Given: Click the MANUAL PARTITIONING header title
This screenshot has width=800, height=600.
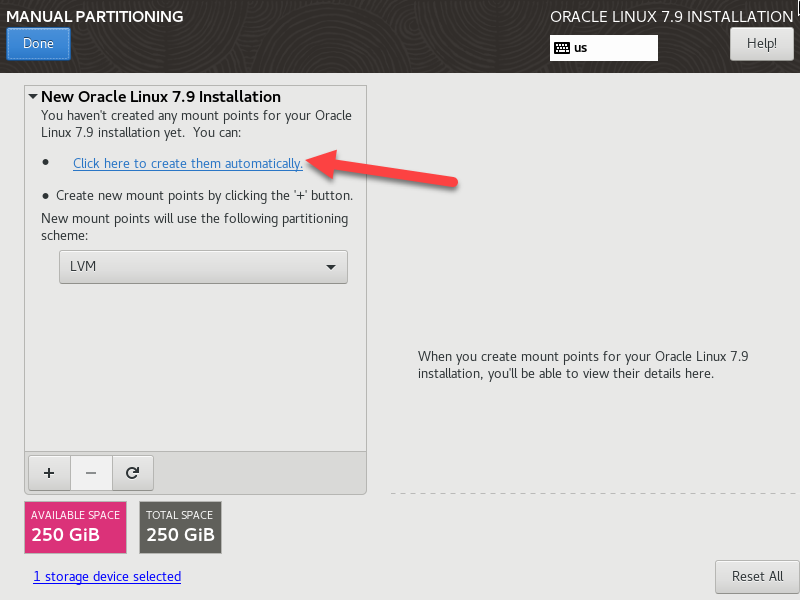Looking at the screenshot, I should [95, 16].
